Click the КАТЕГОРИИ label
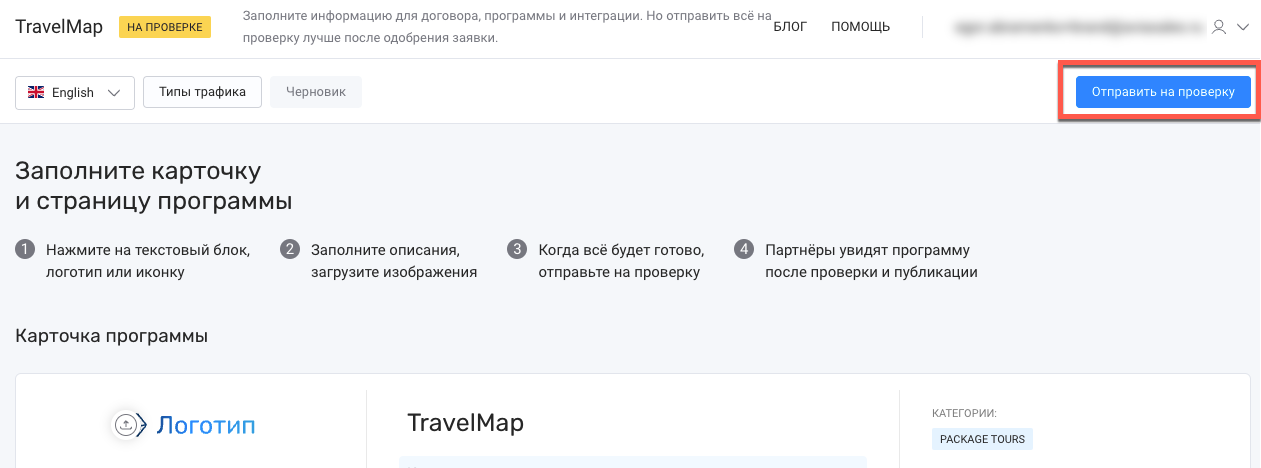This screenshot has width=1261, height=468. coord(965,412)
